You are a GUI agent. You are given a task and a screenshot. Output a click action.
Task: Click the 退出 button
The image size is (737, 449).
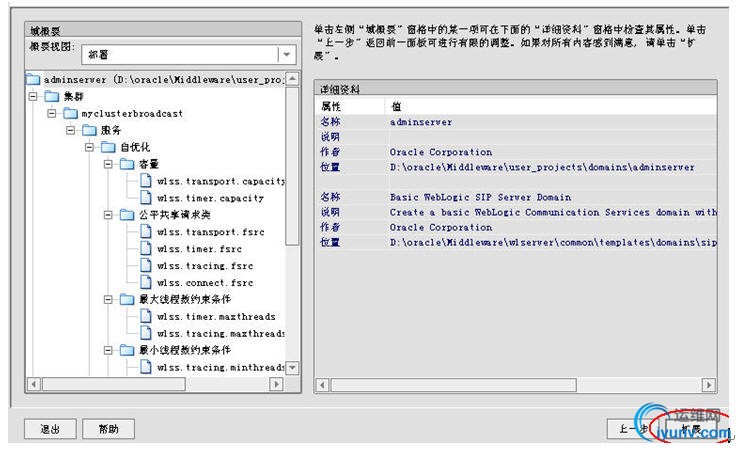(x=50, y=429)
